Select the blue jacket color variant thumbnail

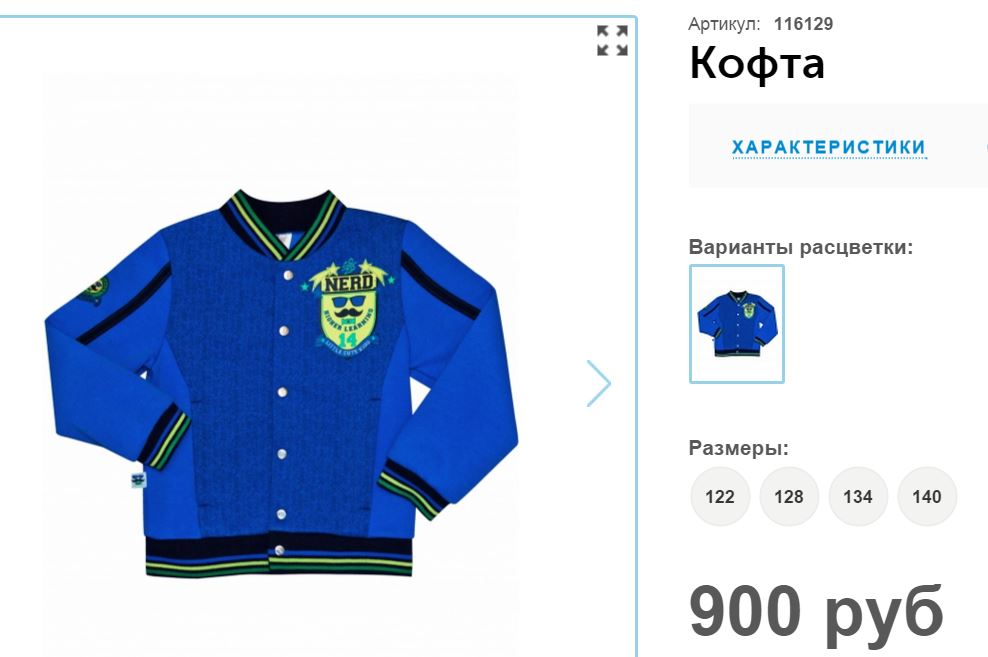pos(737,324)
